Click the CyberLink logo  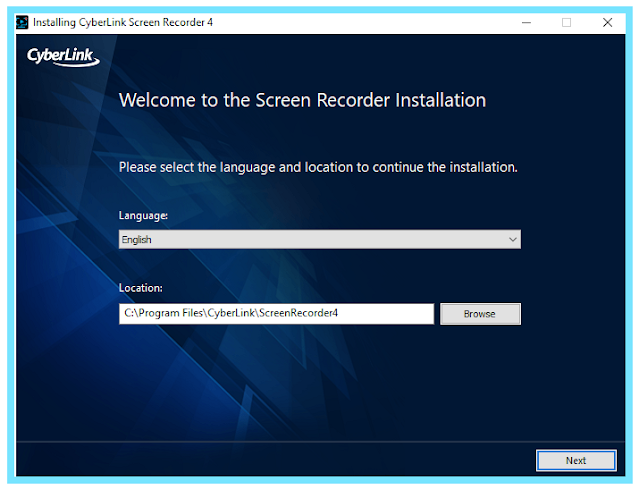pyautogui.click(x=63, y=56)
